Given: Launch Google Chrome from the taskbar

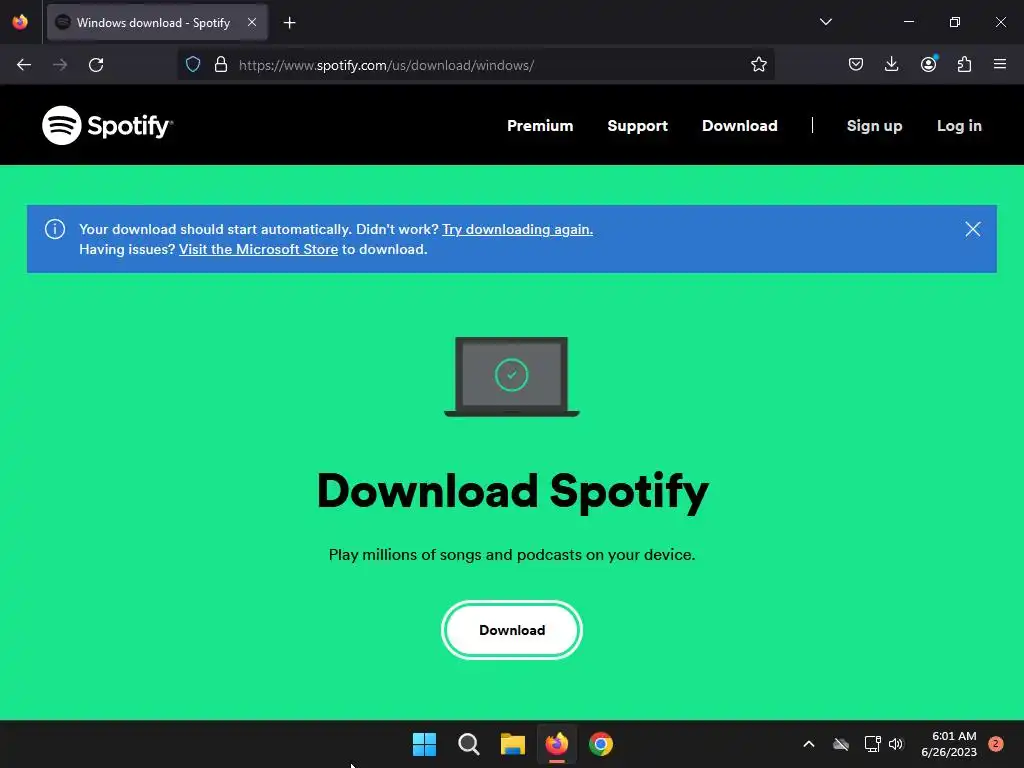Looking at the screenshot, I should 601,744.
